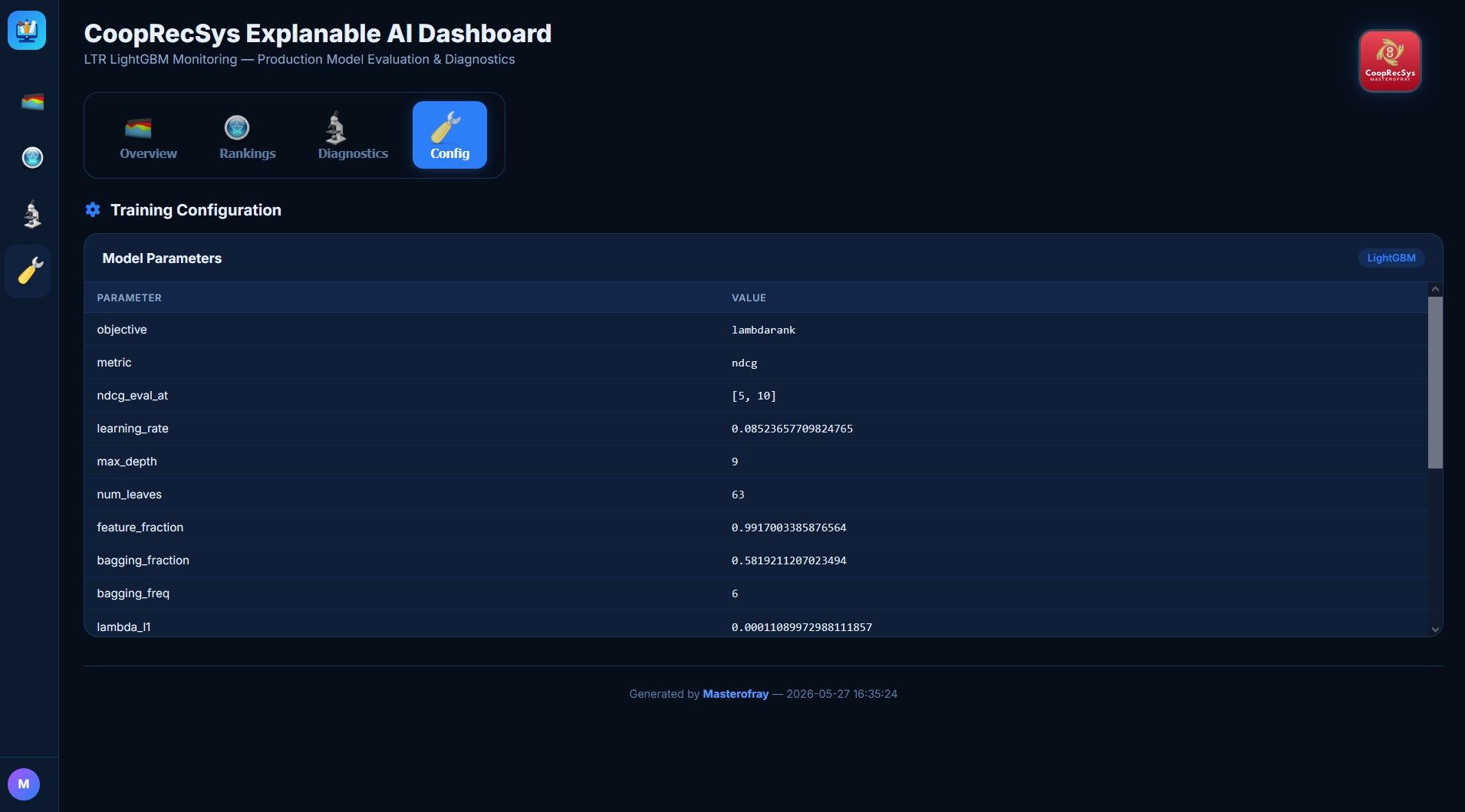
Task: Select the bagging_freq parameter label
Action: 133,593
